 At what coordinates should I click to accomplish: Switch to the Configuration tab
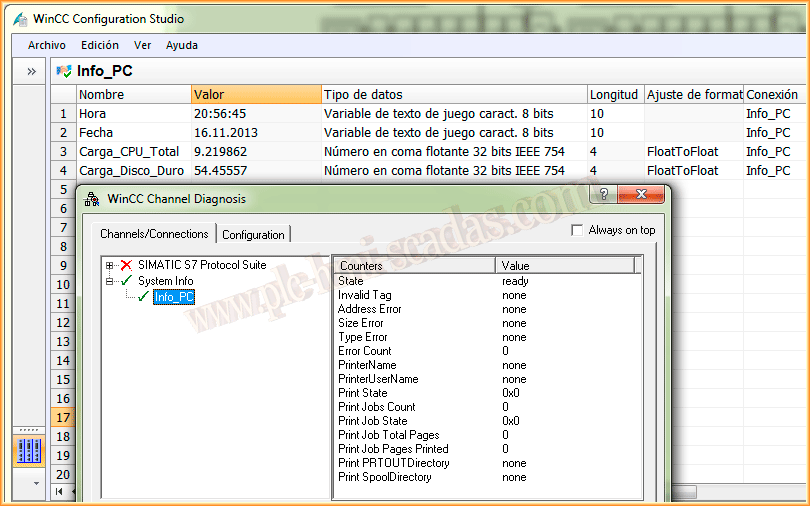pyautogui.click(x=253, y=234)
